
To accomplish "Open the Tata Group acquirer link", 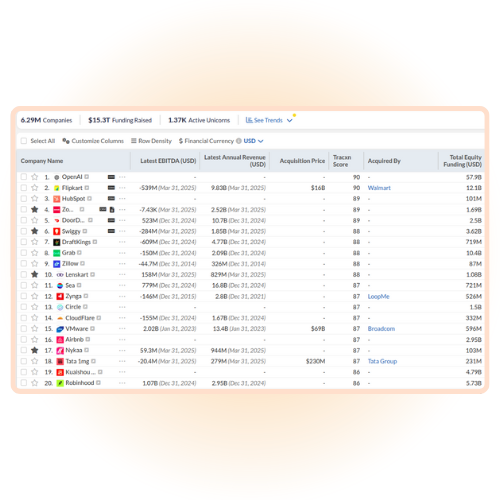I will coord(382,361).
